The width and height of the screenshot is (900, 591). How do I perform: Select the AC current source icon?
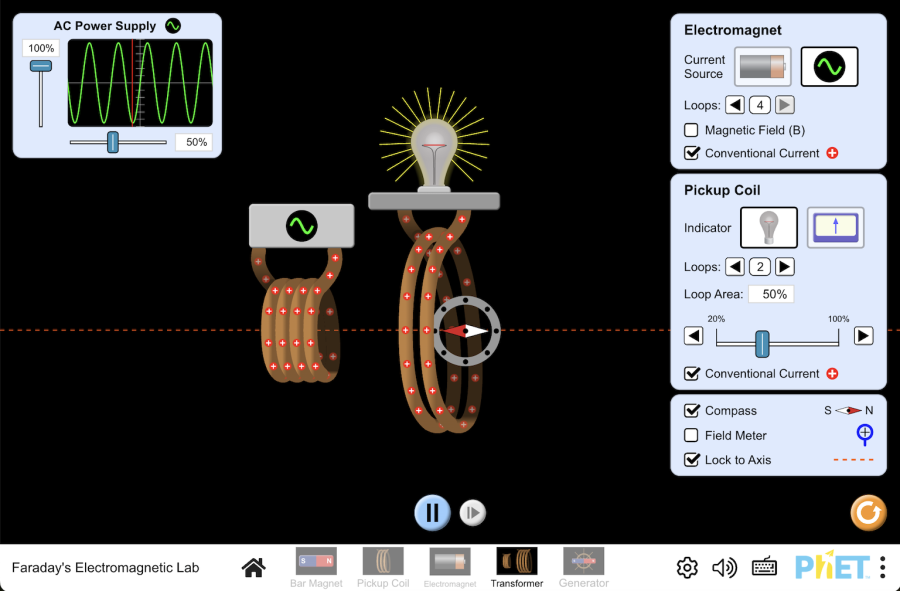(x=829, y=67)
